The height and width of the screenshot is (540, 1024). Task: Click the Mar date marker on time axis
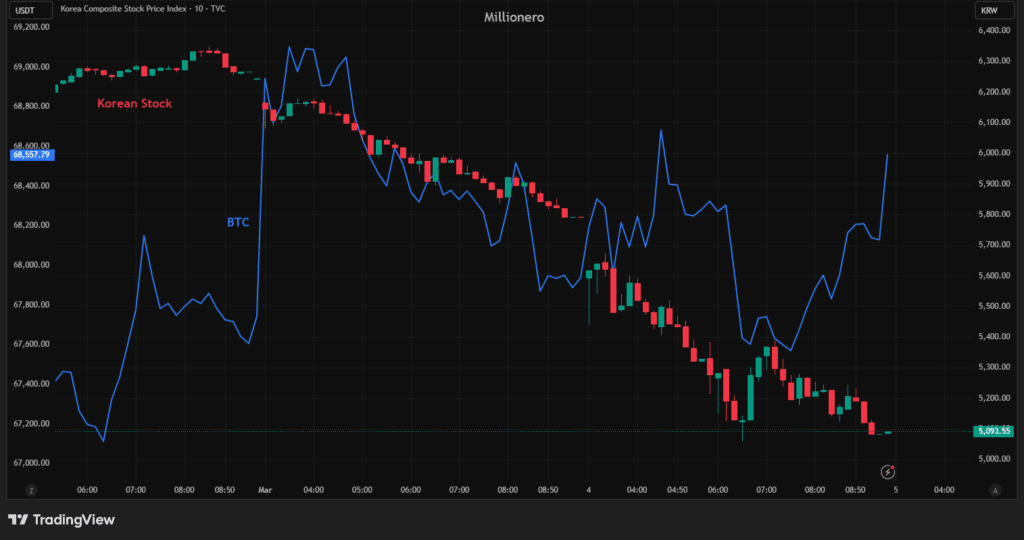tap(265, 490)
